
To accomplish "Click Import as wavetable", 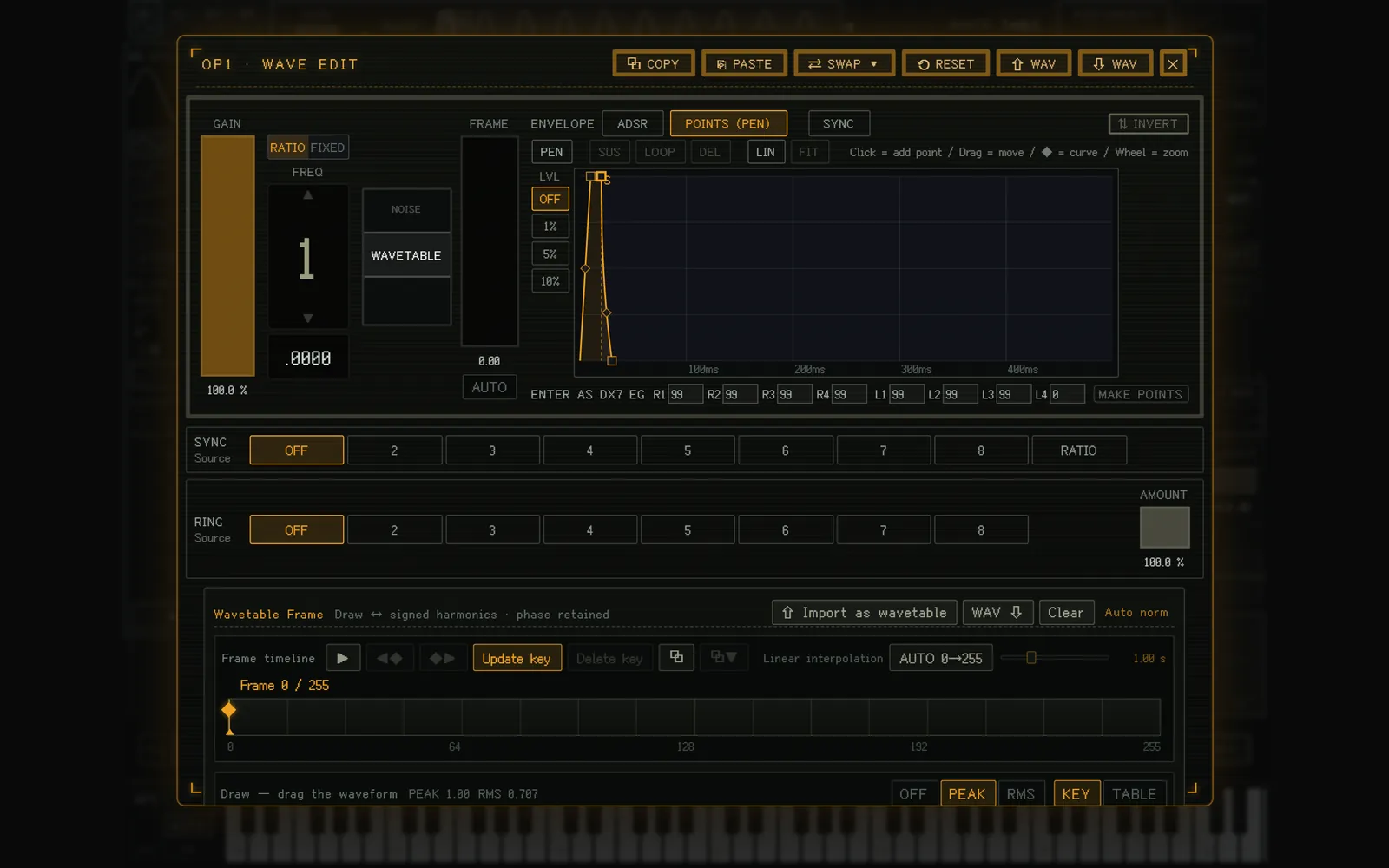I will (864, 613).
